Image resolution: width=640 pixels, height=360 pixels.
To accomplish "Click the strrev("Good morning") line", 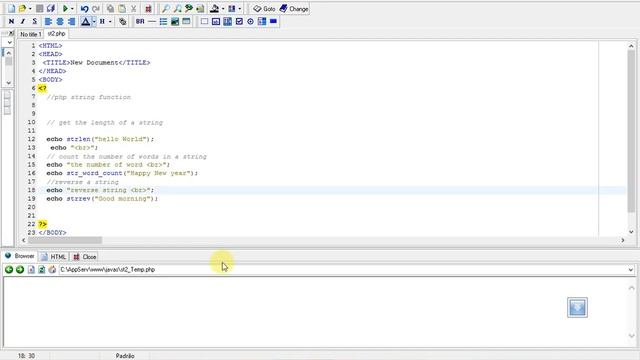I will point(102,199).
